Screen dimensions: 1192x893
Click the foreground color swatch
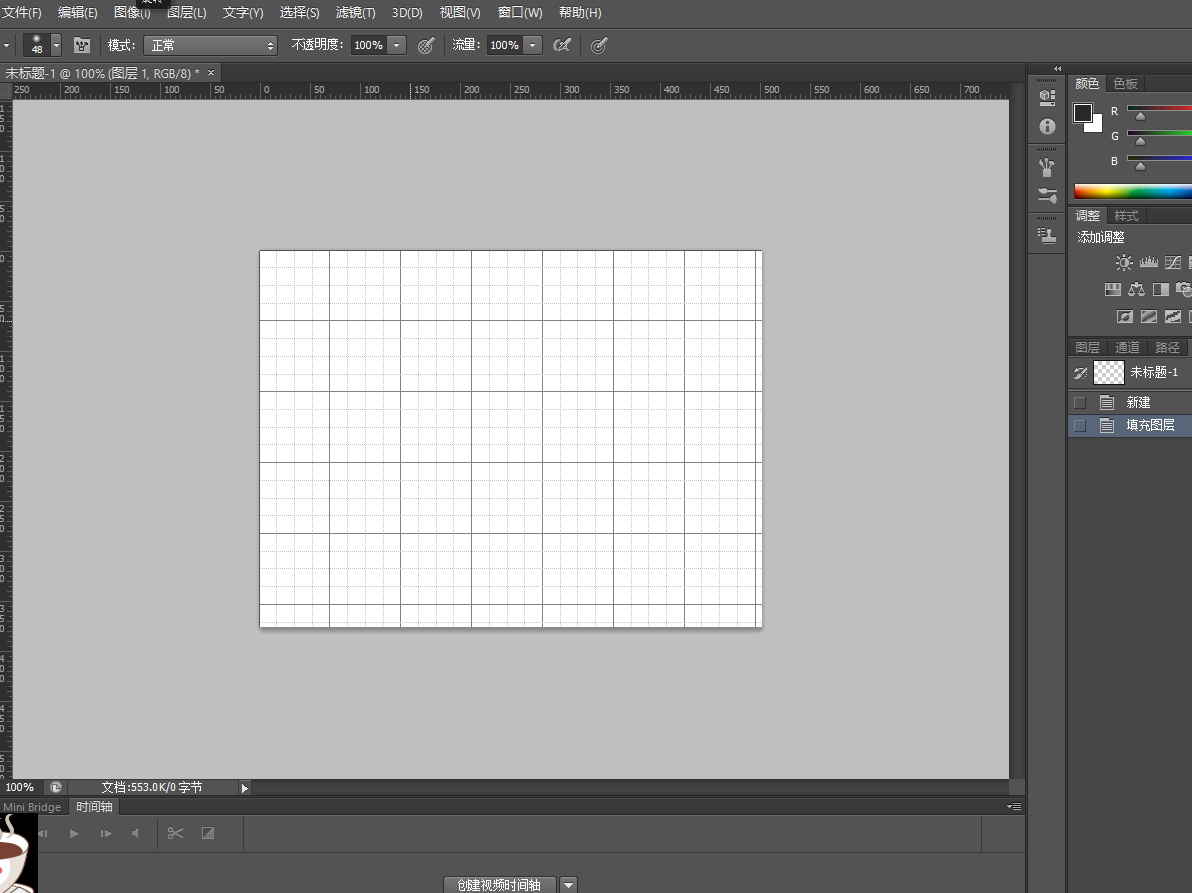pyautogui.click(x=1083, y=113)
